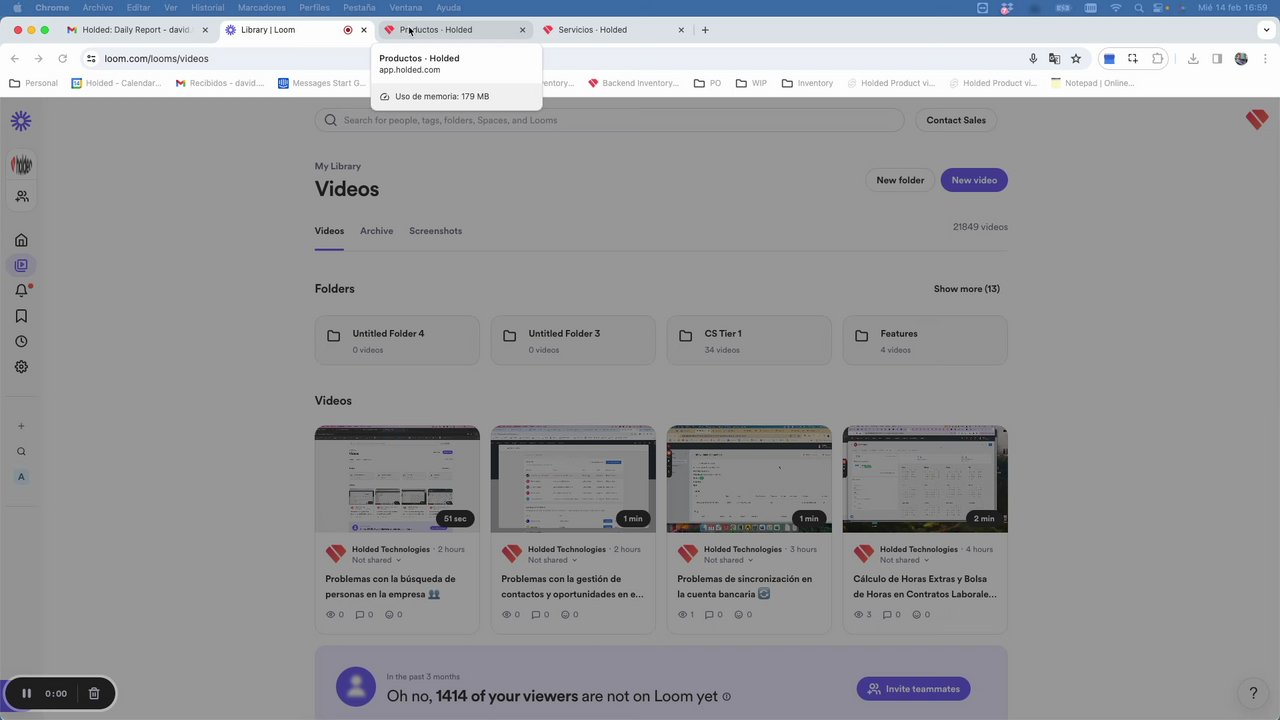The image size is (1280, 720).
Task: Switch to 'Productos - Holded' browser tab
Action: tap(455, 29)
